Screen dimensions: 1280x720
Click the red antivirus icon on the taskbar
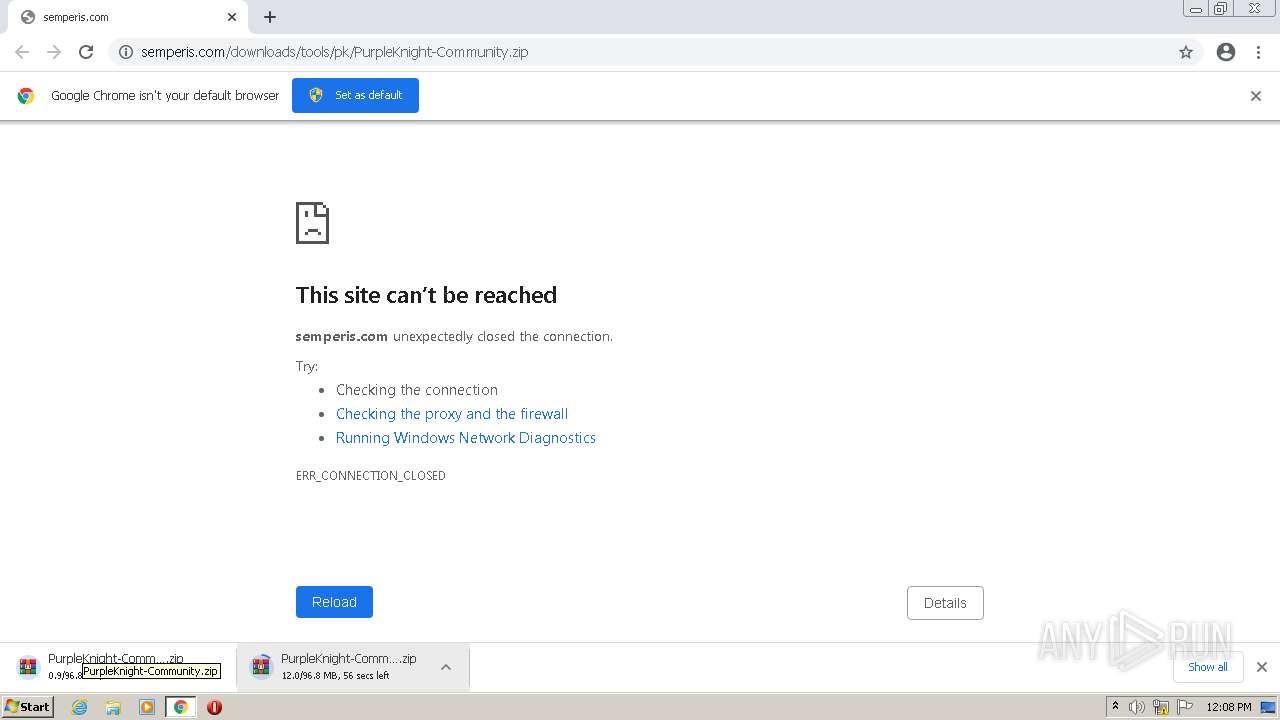(214, 707)
